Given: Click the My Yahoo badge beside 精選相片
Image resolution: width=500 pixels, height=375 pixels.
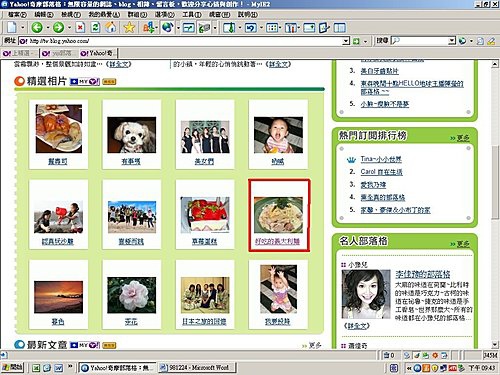Looking at the screenshot, I should [x=85, y=82].
